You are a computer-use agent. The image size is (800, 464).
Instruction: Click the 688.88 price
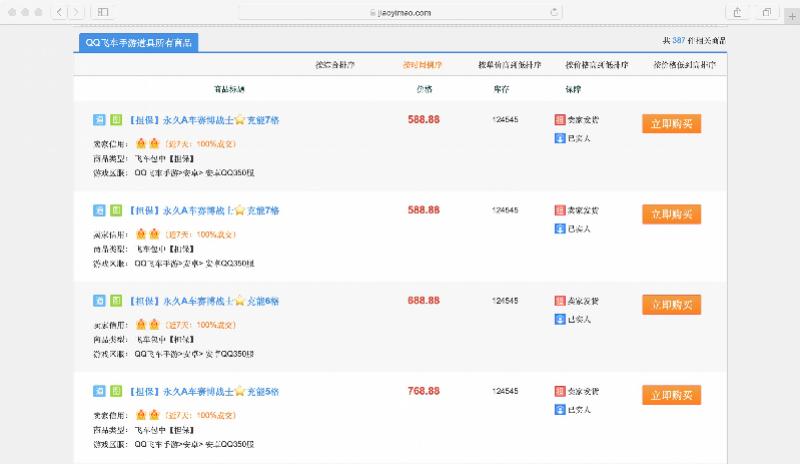423,301
